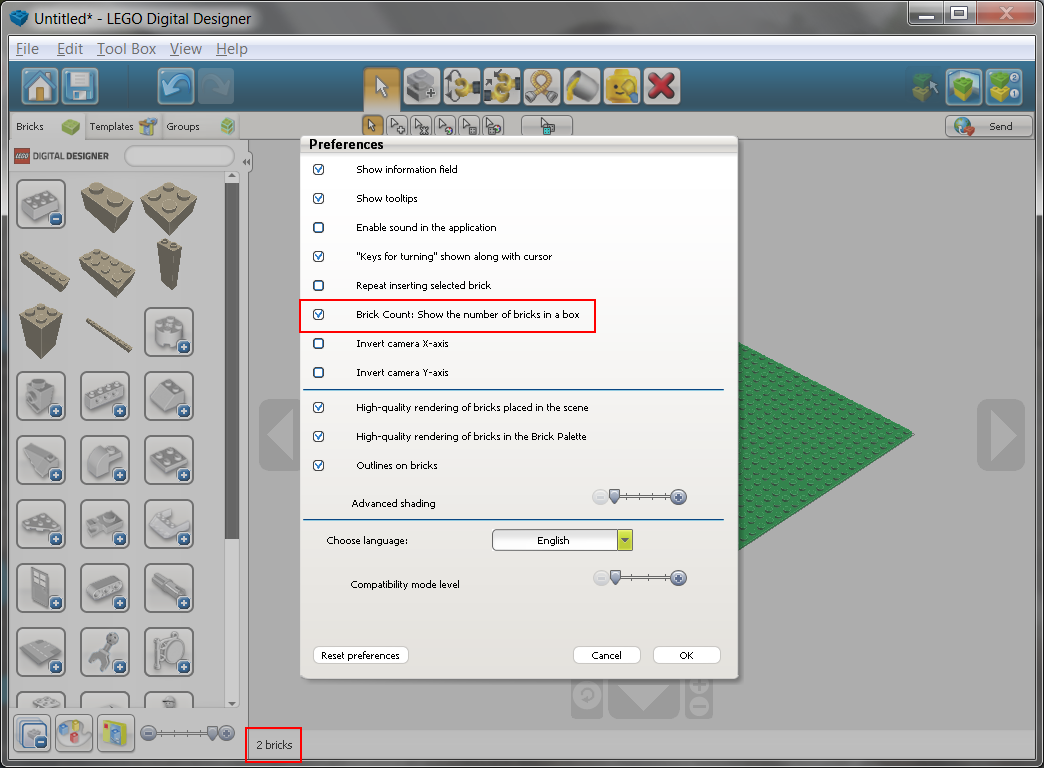Select the Hinge tool
This screenshot has width=1044, height=768.
tap(461, 87)
